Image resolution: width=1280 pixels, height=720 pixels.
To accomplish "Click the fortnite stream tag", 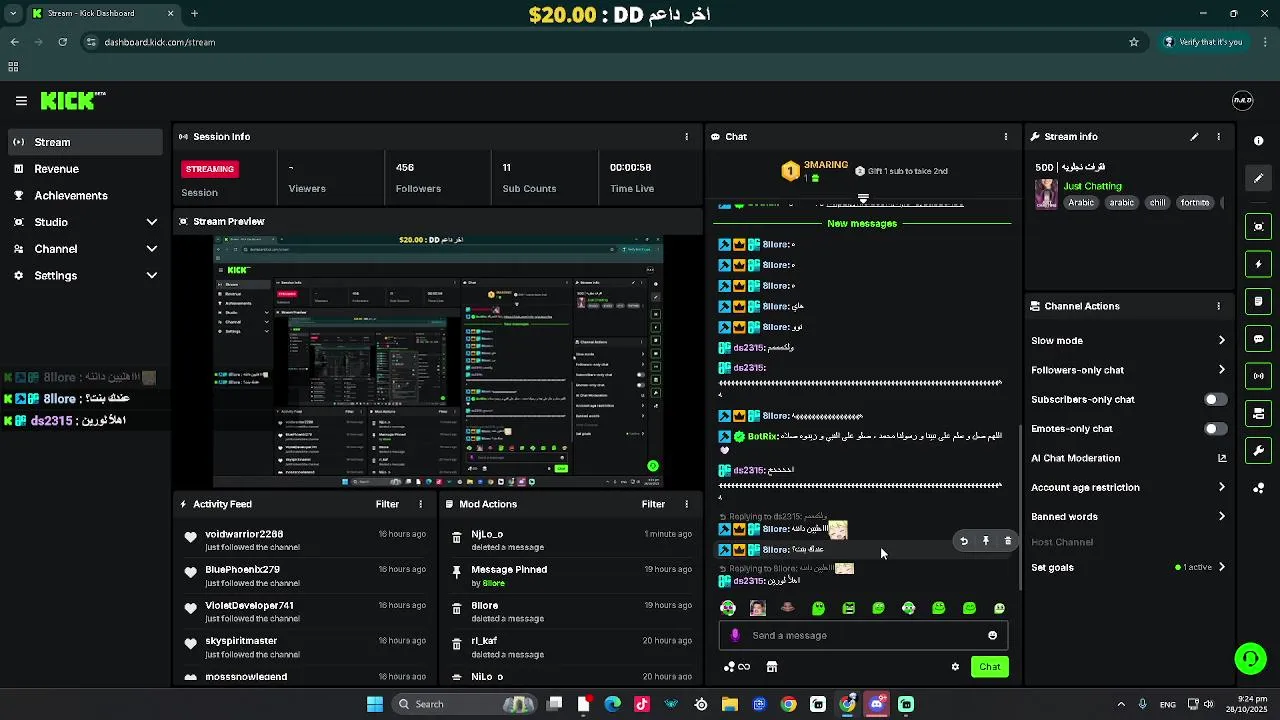I will pos(1195,203).
